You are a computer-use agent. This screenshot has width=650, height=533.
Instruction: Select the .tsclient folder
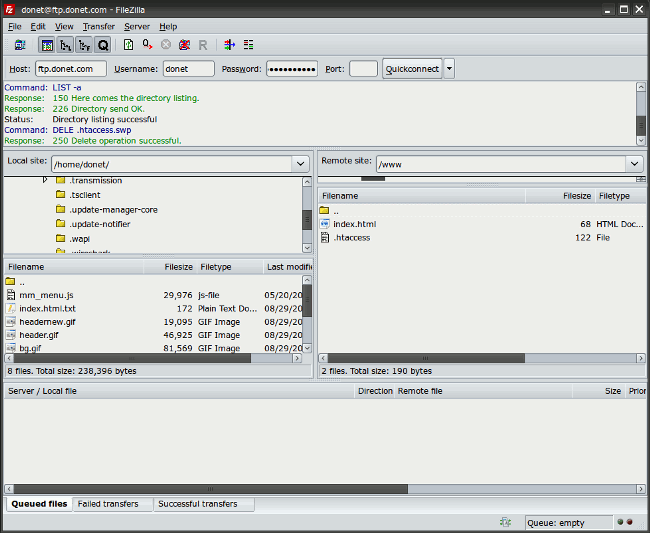(x=85, y=195)
